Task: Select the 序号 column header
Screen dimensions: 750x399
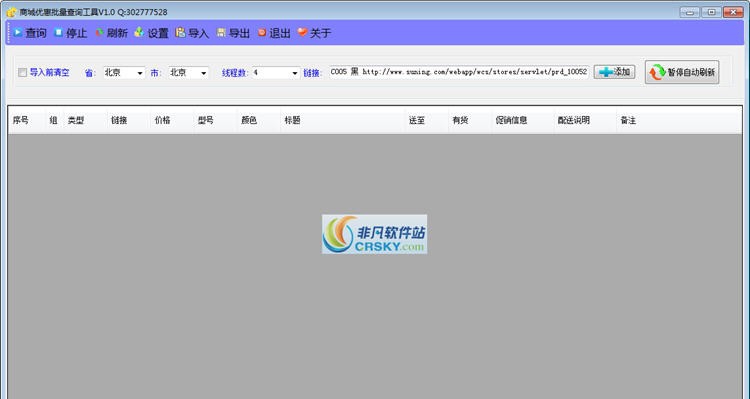Action: click(x=27, y=120)
